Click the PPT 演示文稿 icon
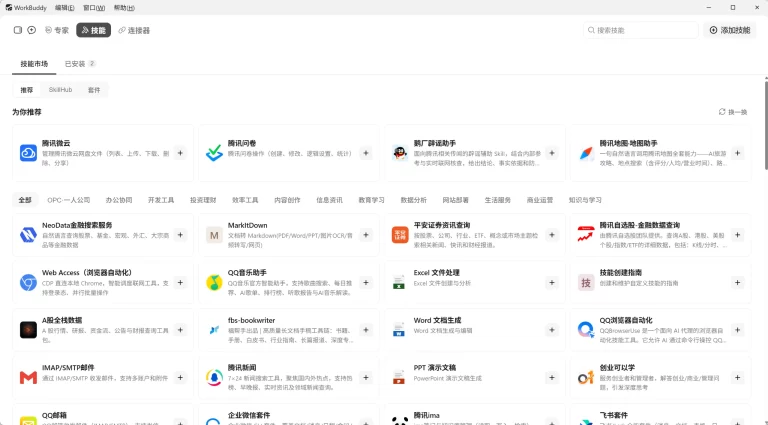Image resolution: width=768 pixels, height=425 pixels. (399, 378)
